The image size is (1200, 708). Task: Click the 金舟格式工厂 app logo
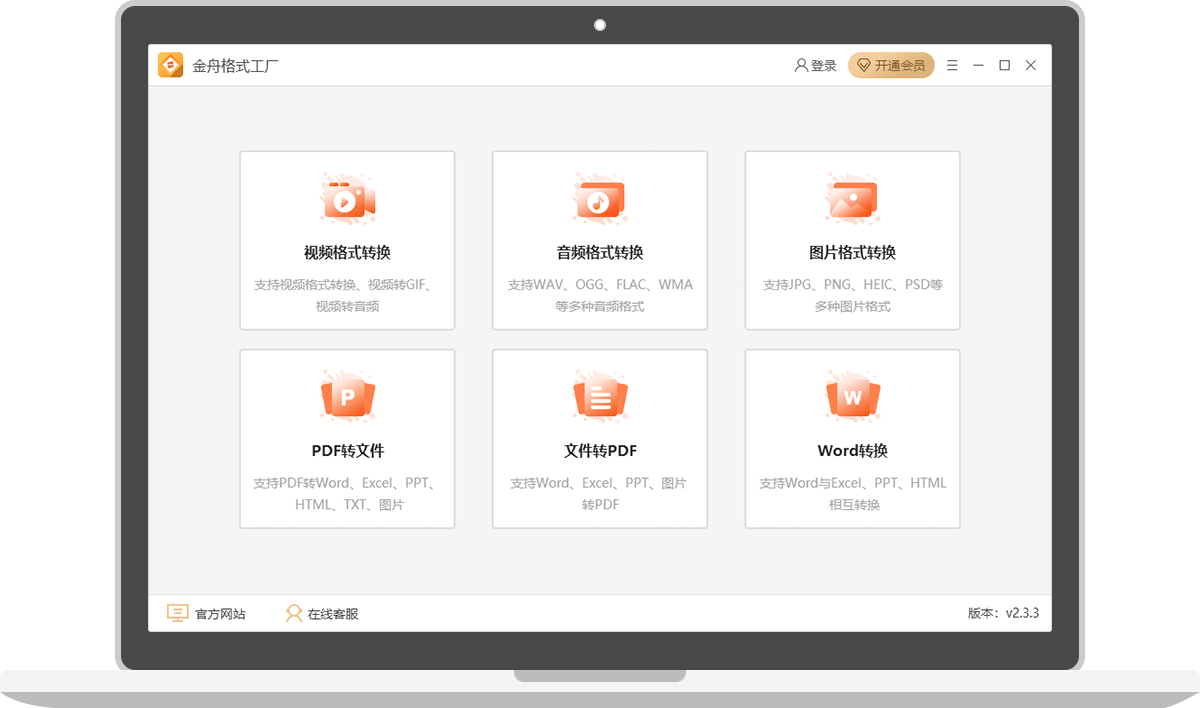point(171,65)
